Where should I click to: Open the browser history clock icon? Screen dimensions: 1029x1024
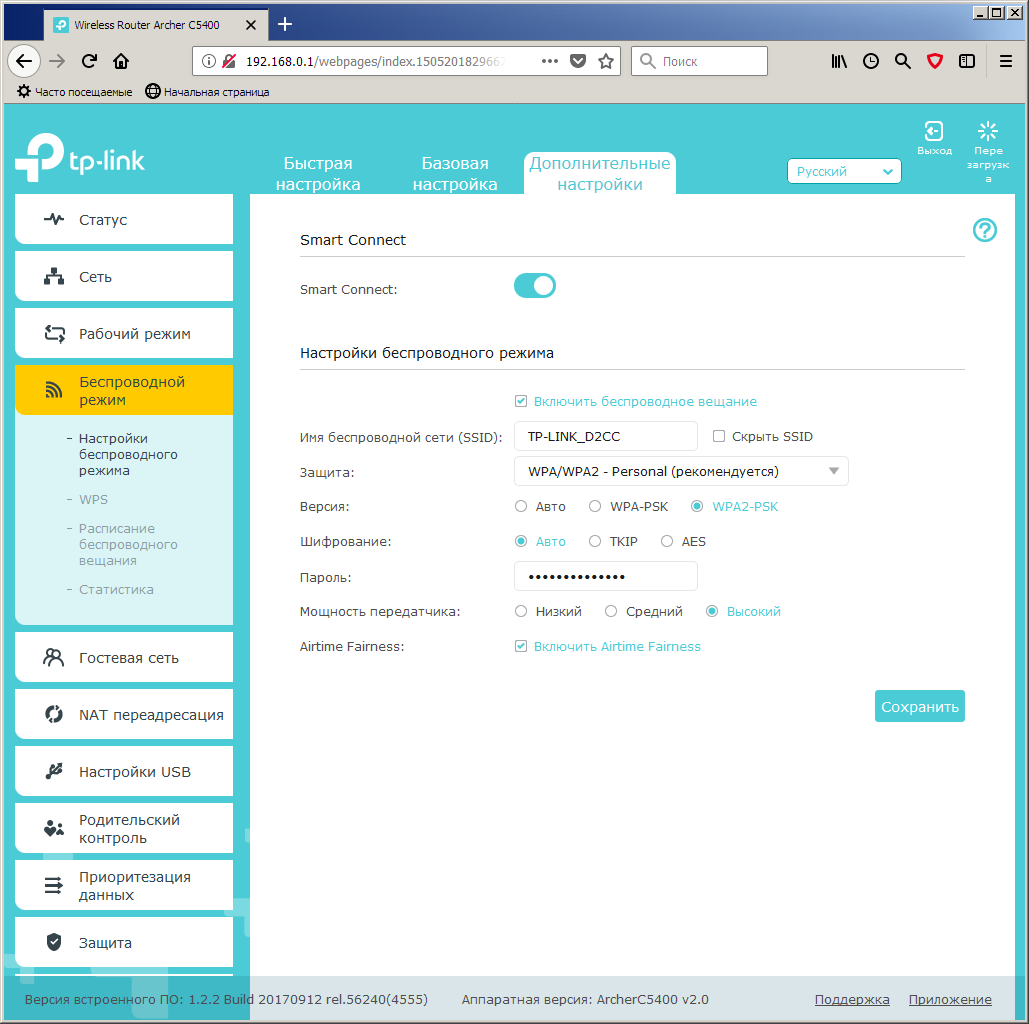click(871, 61)
